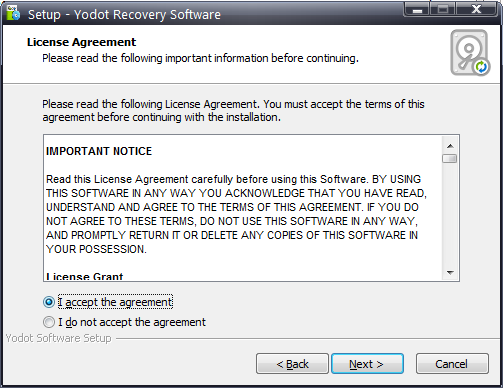Click the Next > button

coord(367,364)
